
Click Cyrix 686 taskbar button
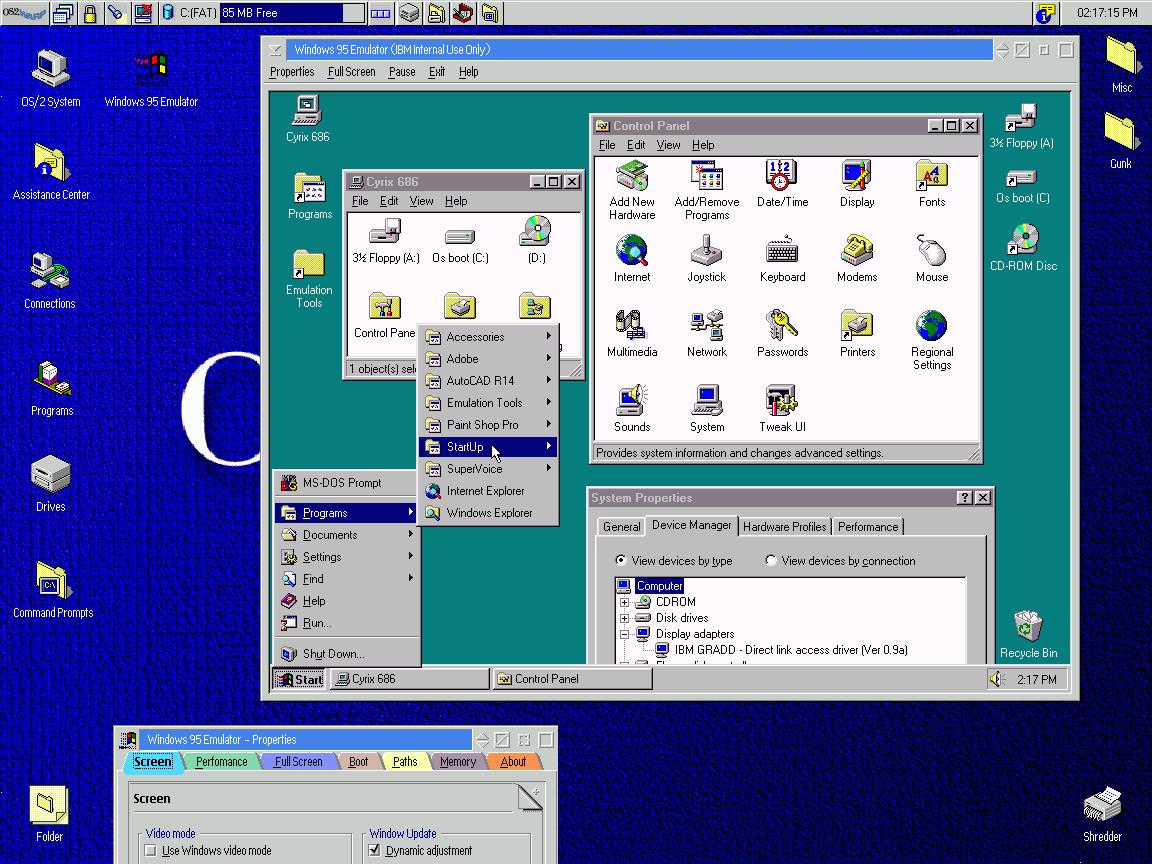408,679
